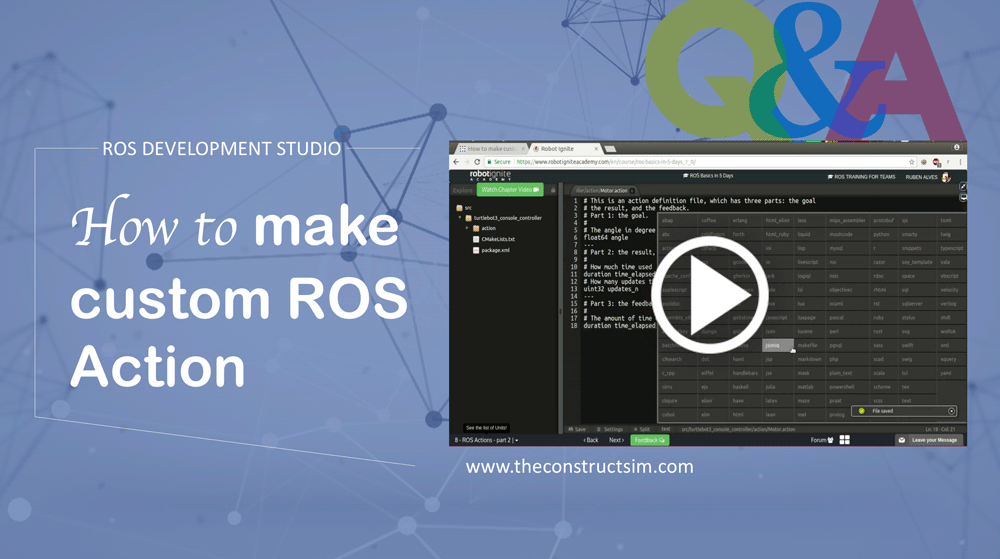The image size is (1000, 559).
Task: Close the How to make custom browser tab
Action: point(523,149)
